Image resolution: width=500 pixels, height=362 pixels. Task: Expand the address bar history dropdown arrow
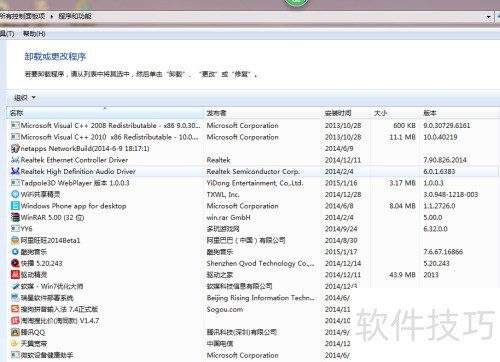coord(489,16)
